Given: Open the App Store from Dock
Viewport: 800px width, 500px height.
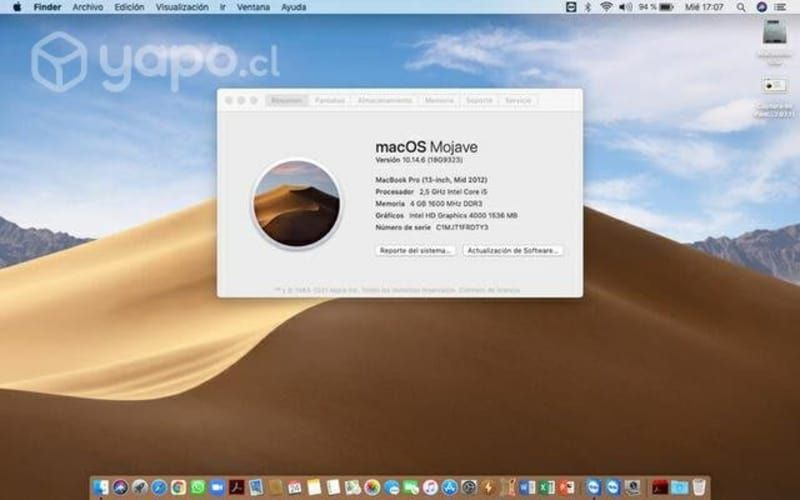Looking at the screenshot, I should 449,487.
